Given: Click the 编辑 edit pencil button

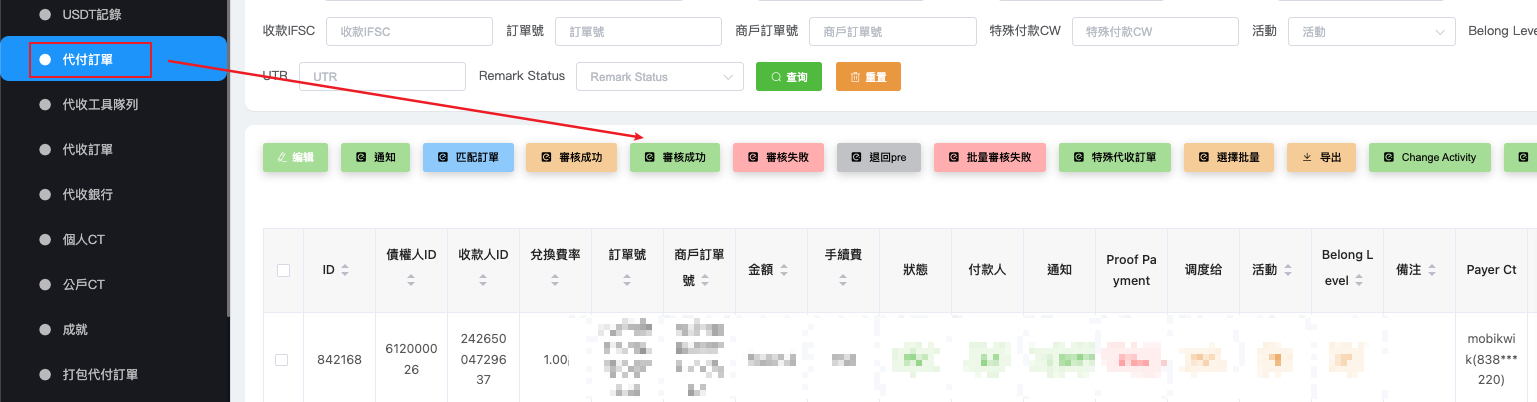Looking at the screenshot, I should [x=295, y=158].
